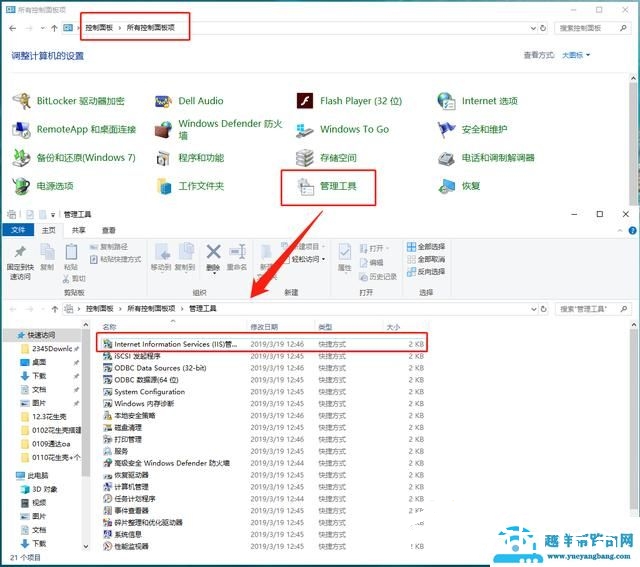The height and width of the screenshot is (567, 640).
Task: Open 查看方式 大图标 dropdown
Action: (x=576, y=55)
